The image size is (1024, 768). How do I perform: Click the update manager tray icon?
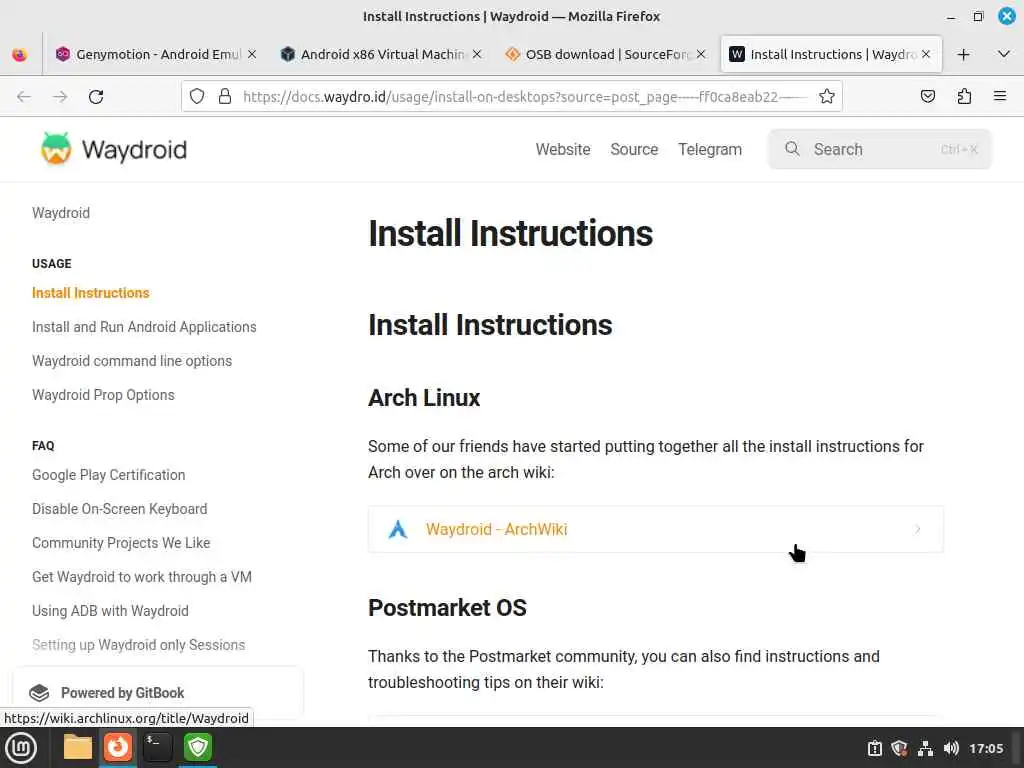[874, 748]
